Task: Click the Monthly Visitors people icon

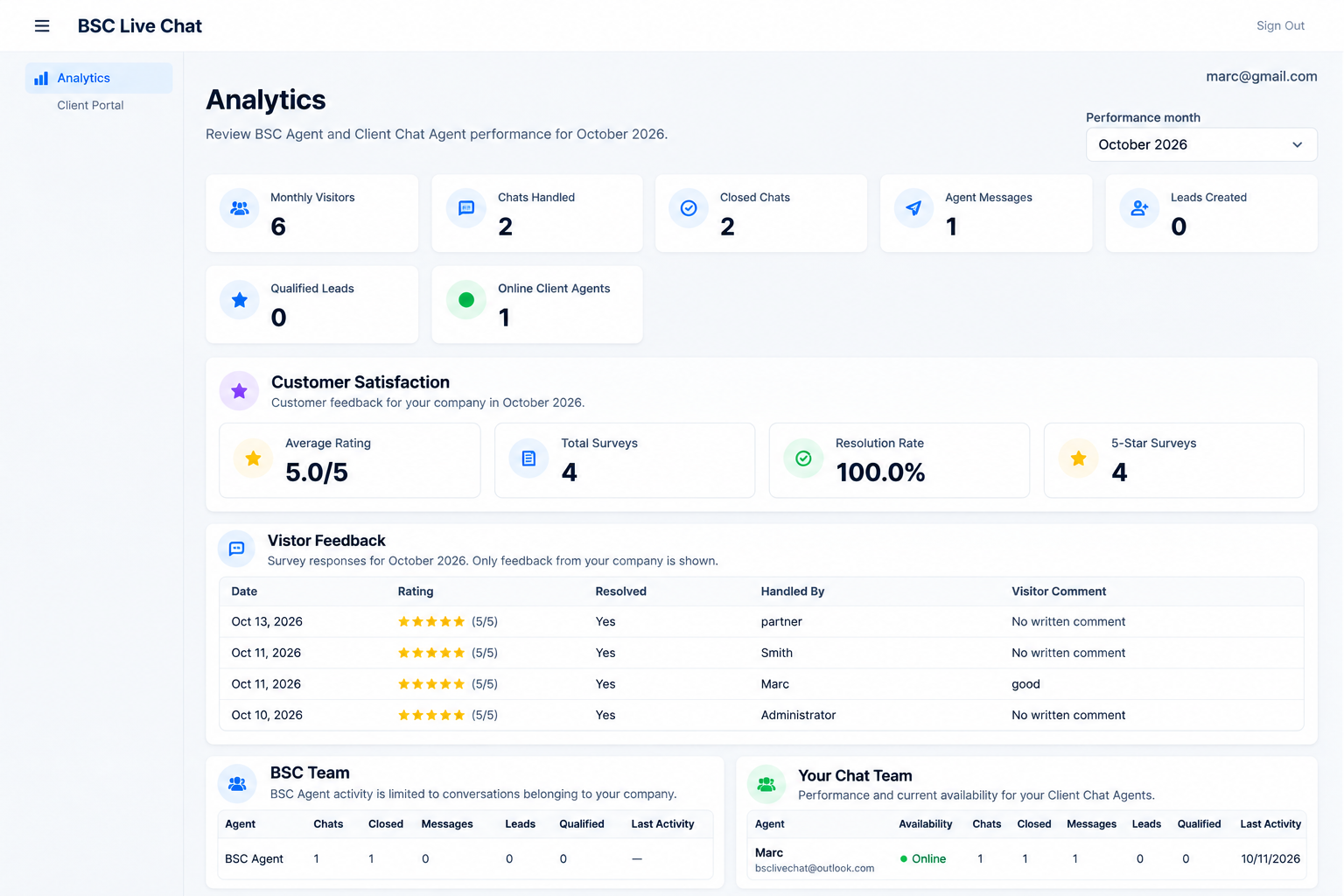Action: tap(240, 208)
